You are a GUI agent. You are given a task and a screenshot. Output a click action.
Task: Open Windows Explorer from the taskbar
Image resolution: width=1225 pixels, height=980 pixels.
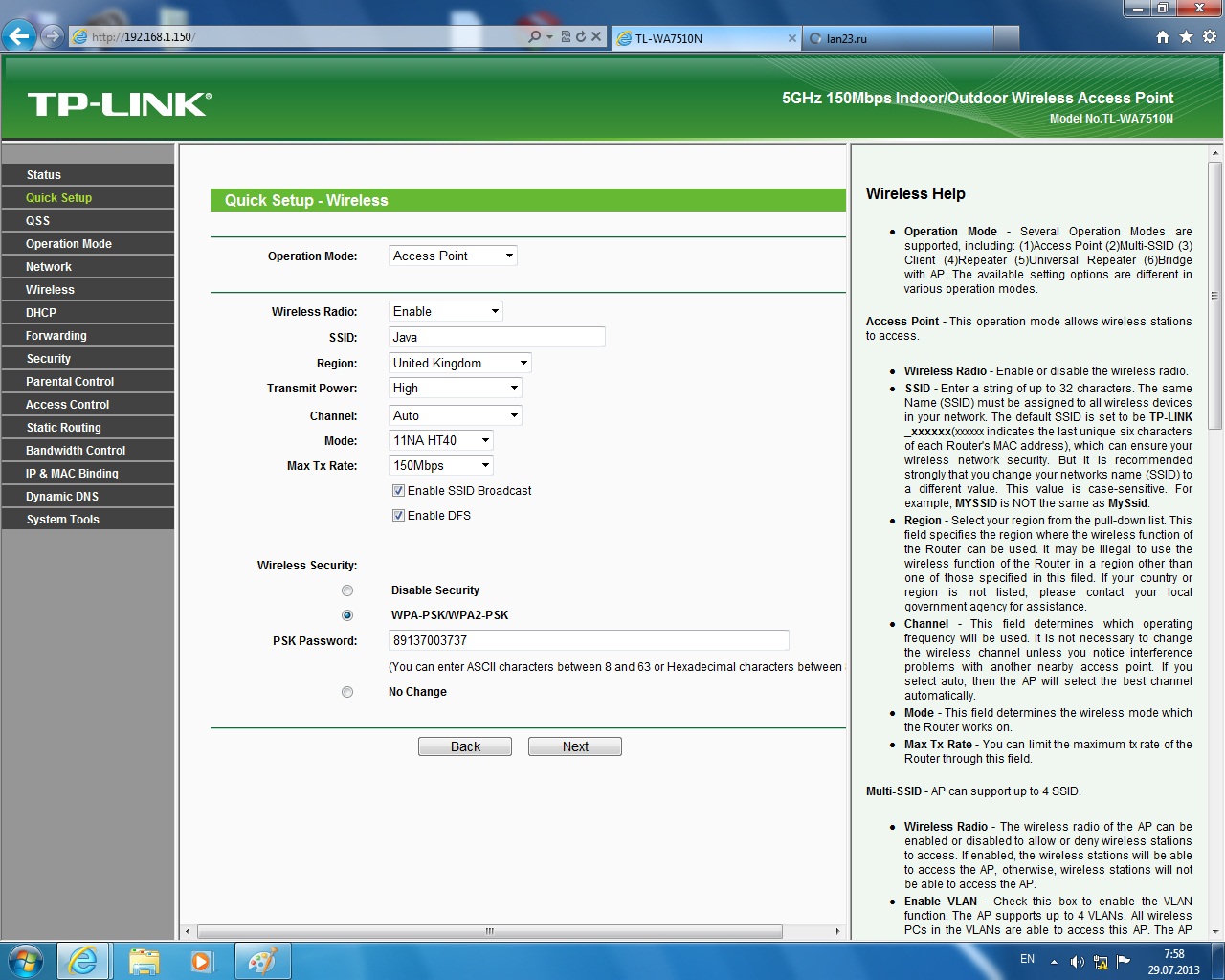pyautogui.click(x=144, y=961)
